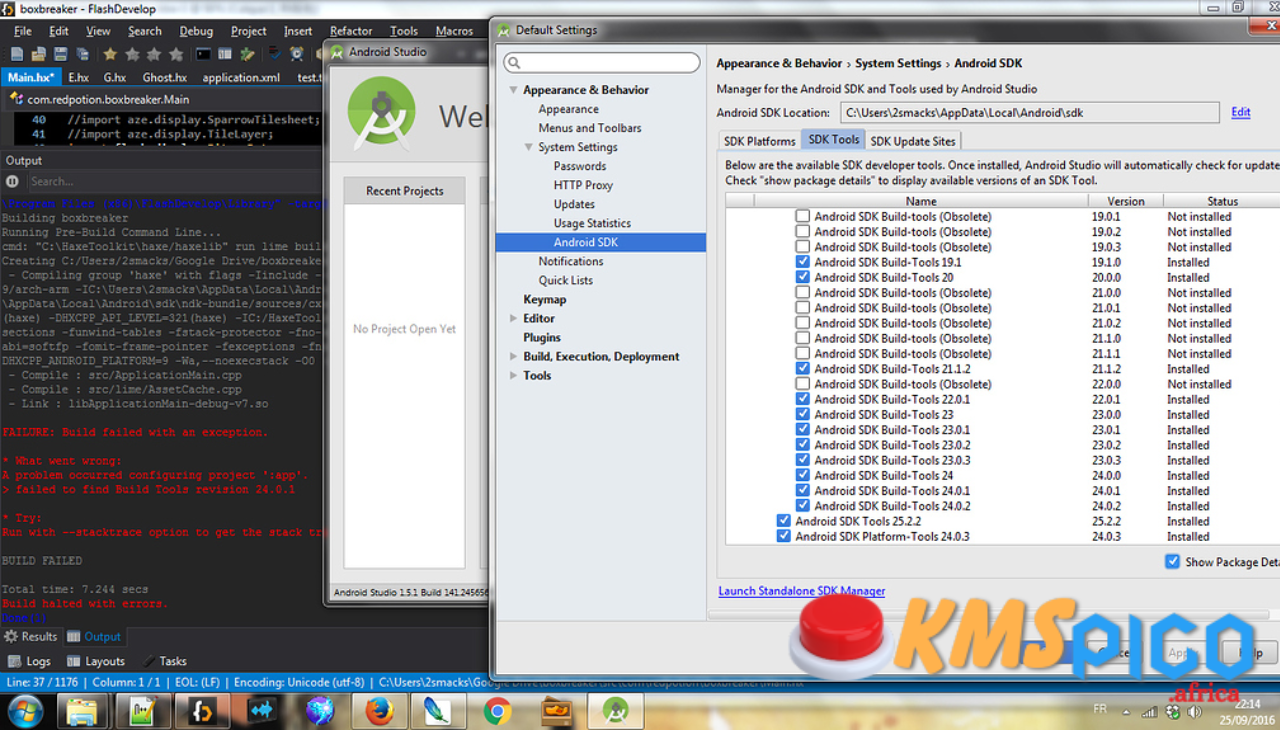Click the Save disk icon in FlashDevelop toolbar
The image size is (1280, 730).
click(x=60, y=54)
